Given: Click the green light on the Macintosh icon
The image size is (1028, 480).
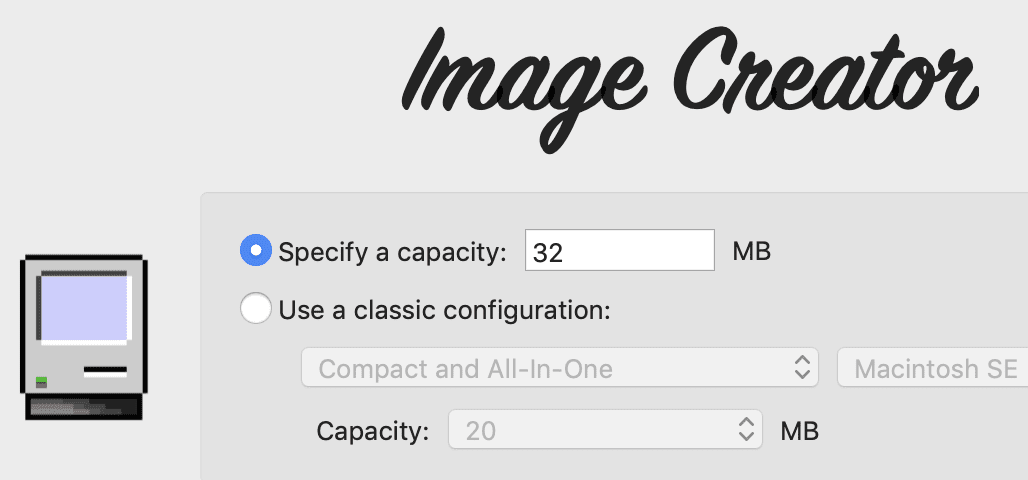Looking at the screenshot, I should coord(41,379).
